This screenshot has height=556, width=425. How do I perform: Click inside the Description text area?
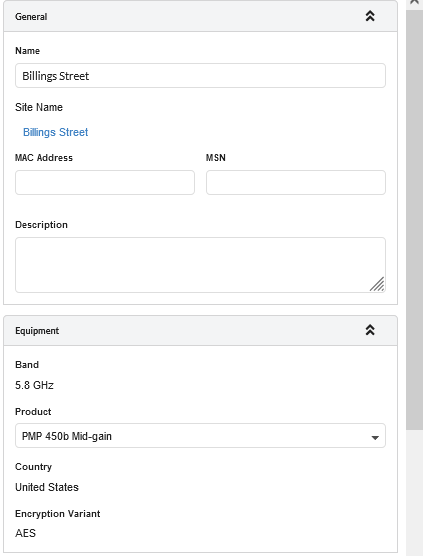click(200, 265)
